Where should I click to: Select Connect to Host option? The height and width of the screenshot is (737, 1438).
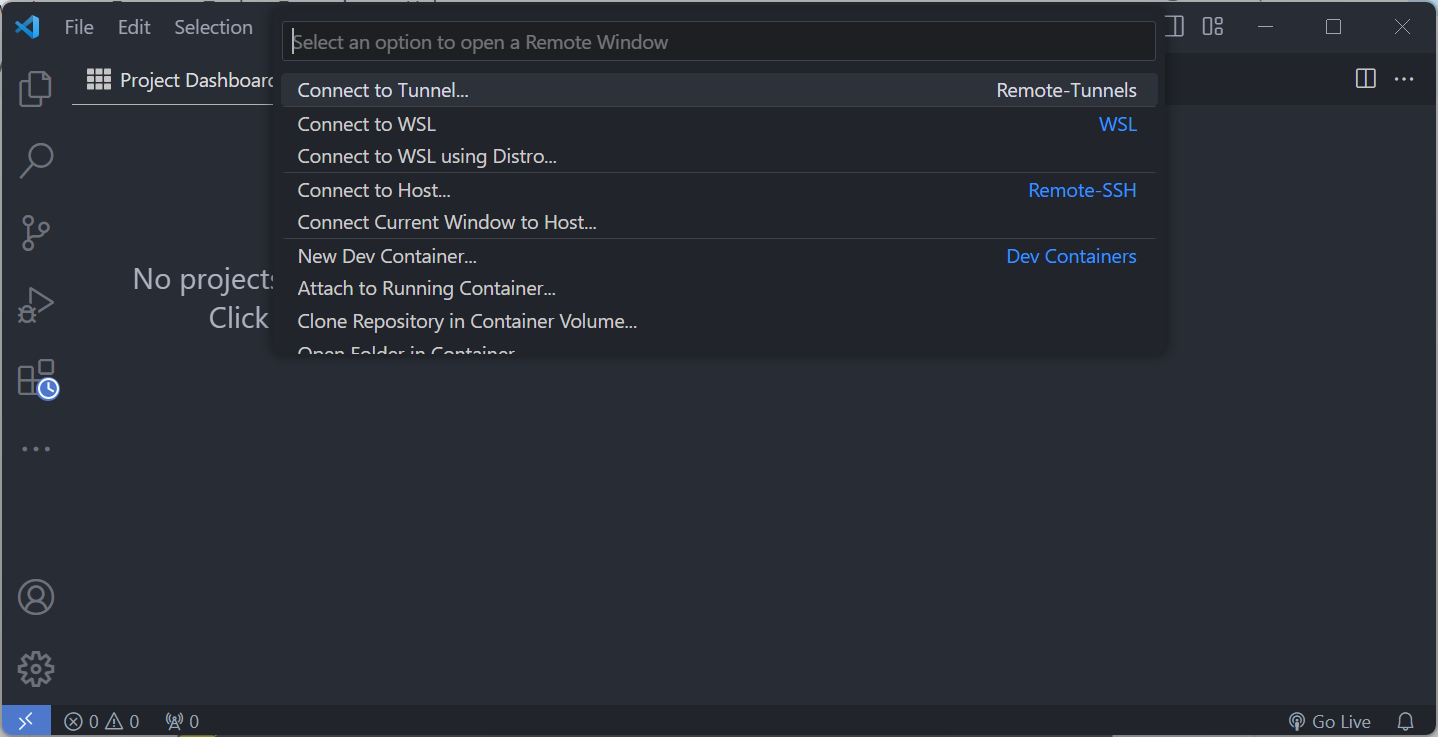tap(719, 190)
